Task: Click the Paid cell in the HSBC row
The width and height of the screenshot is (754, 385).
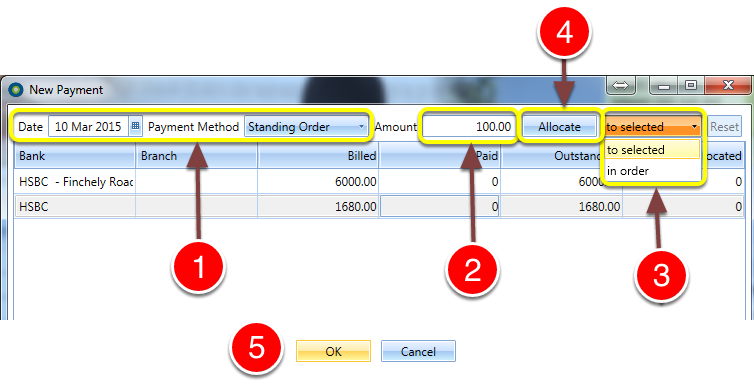Action: coord(440,207)
